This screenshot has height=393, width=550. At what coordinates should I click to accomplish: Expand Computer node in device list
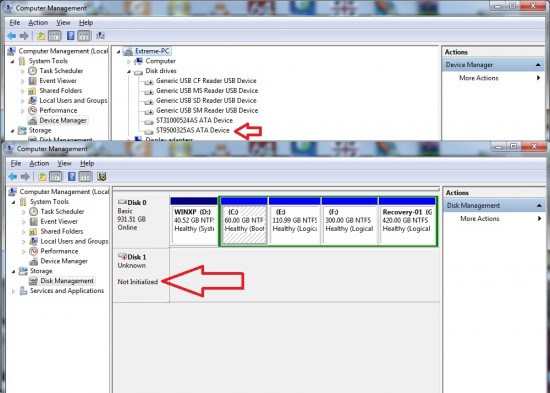129,61
